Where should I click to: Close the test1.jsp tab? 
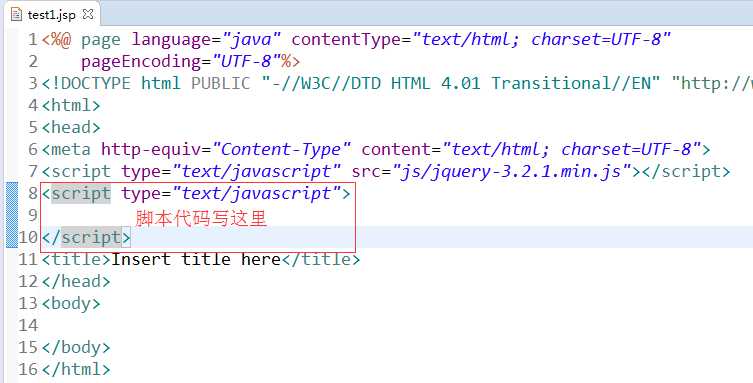(x=88, y=14)
